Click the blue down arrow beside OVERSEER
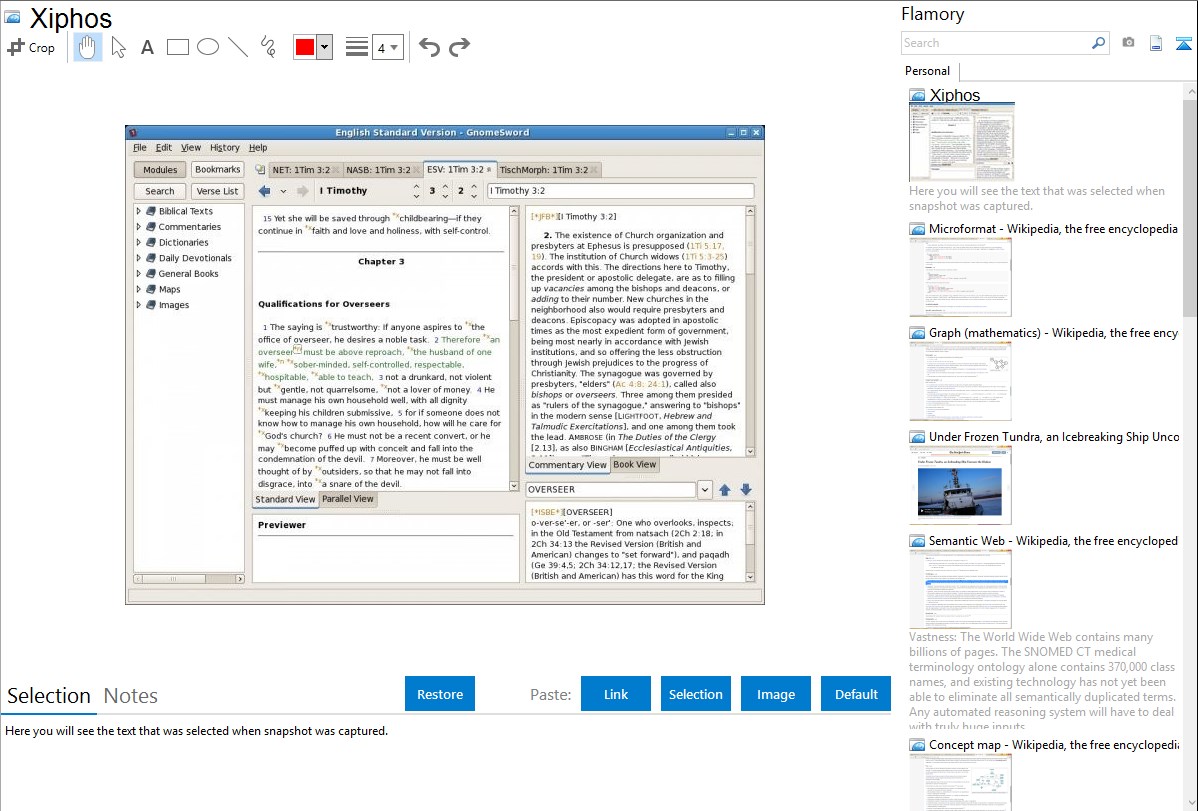 point(746,490)
